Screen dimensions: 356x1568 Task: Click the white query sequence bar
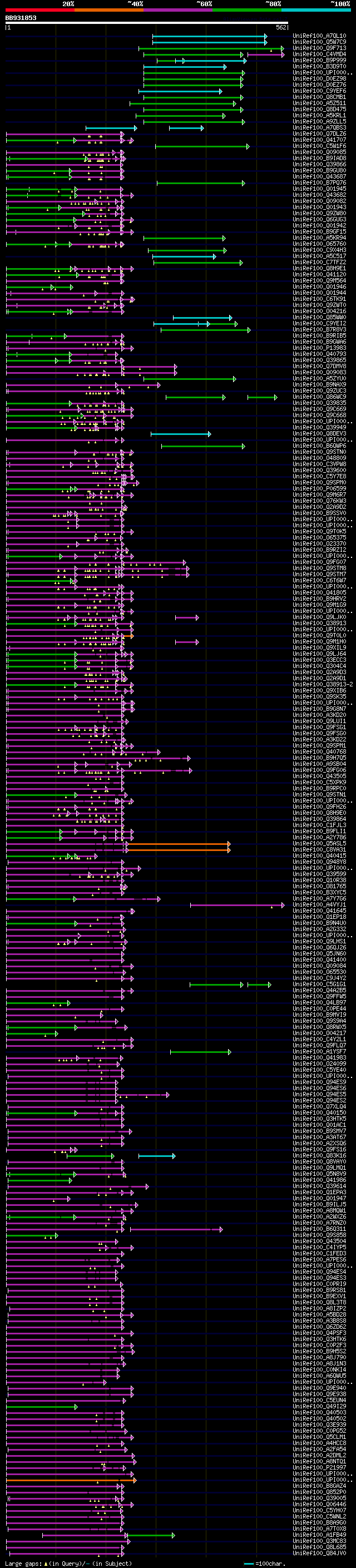coord(147,23)
